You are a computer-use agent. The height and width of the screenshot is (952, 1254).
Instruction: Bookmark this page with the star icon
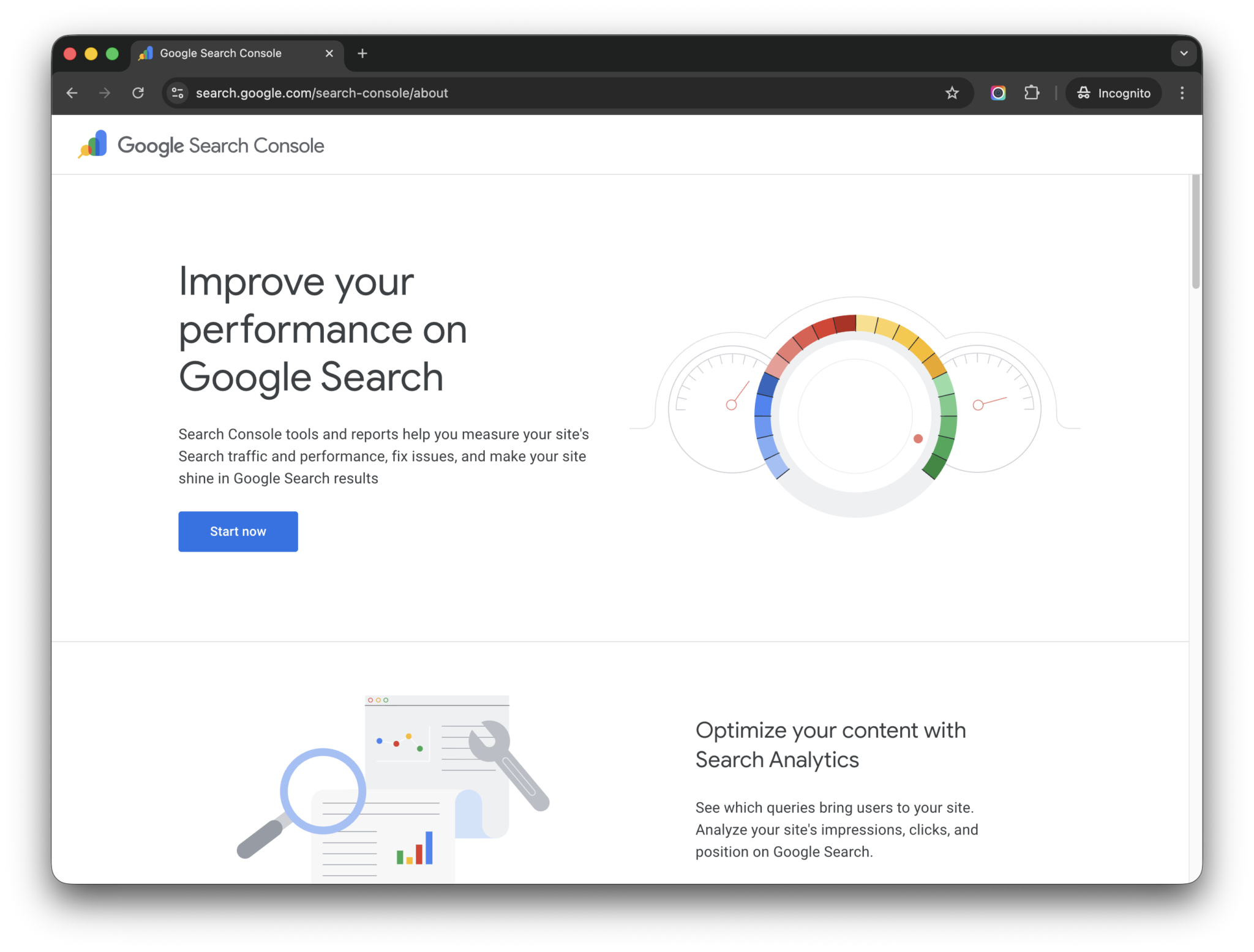[x=952, y=92]
